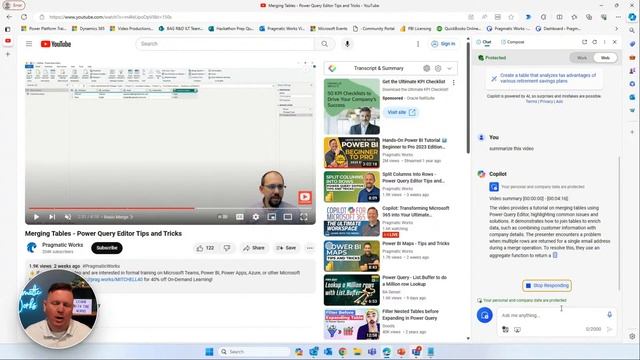Open video player settings gear
Image resolution: width=640 pixels, height=360 pixels.
coord(256,217)
